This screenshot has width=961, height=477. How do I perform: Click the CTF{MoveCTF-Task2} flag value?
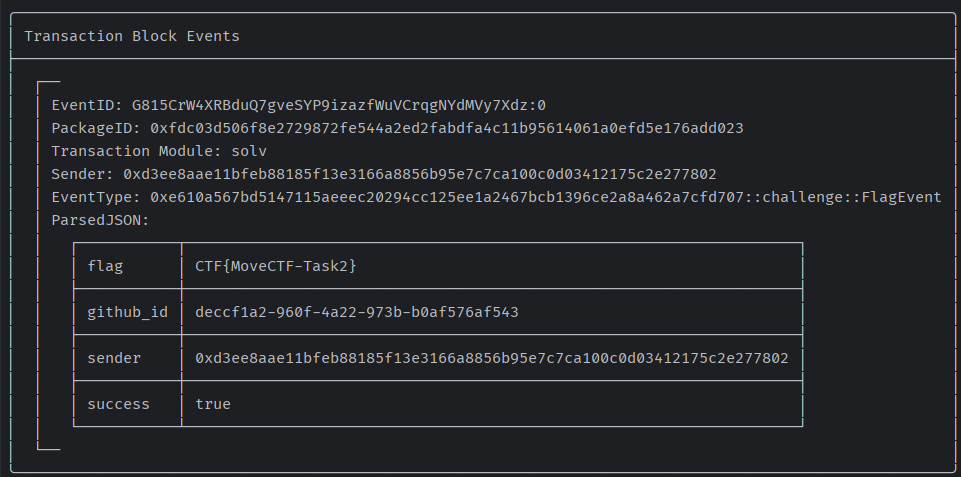276,266
